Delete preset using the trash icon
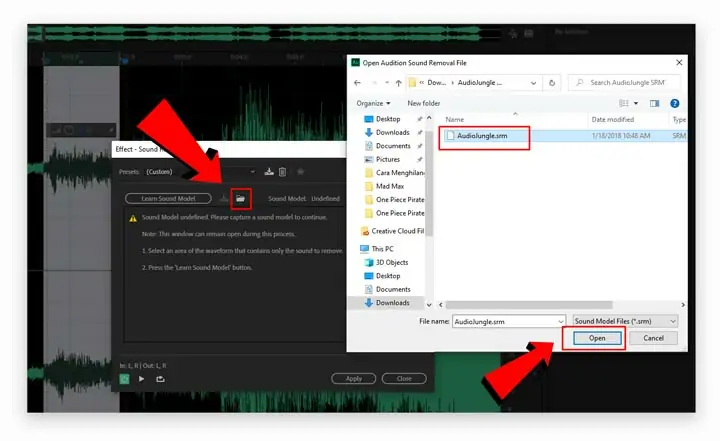 tap(282, 172)
